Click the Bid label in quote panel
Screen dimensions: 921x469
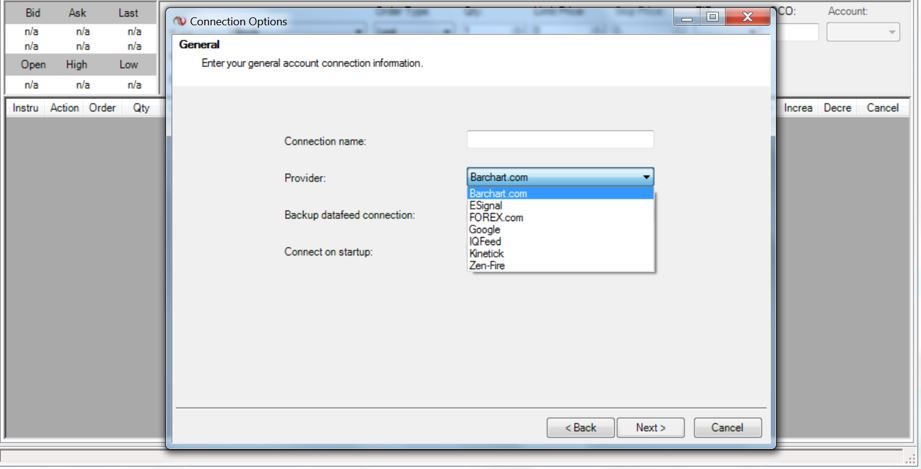(33, 13)
